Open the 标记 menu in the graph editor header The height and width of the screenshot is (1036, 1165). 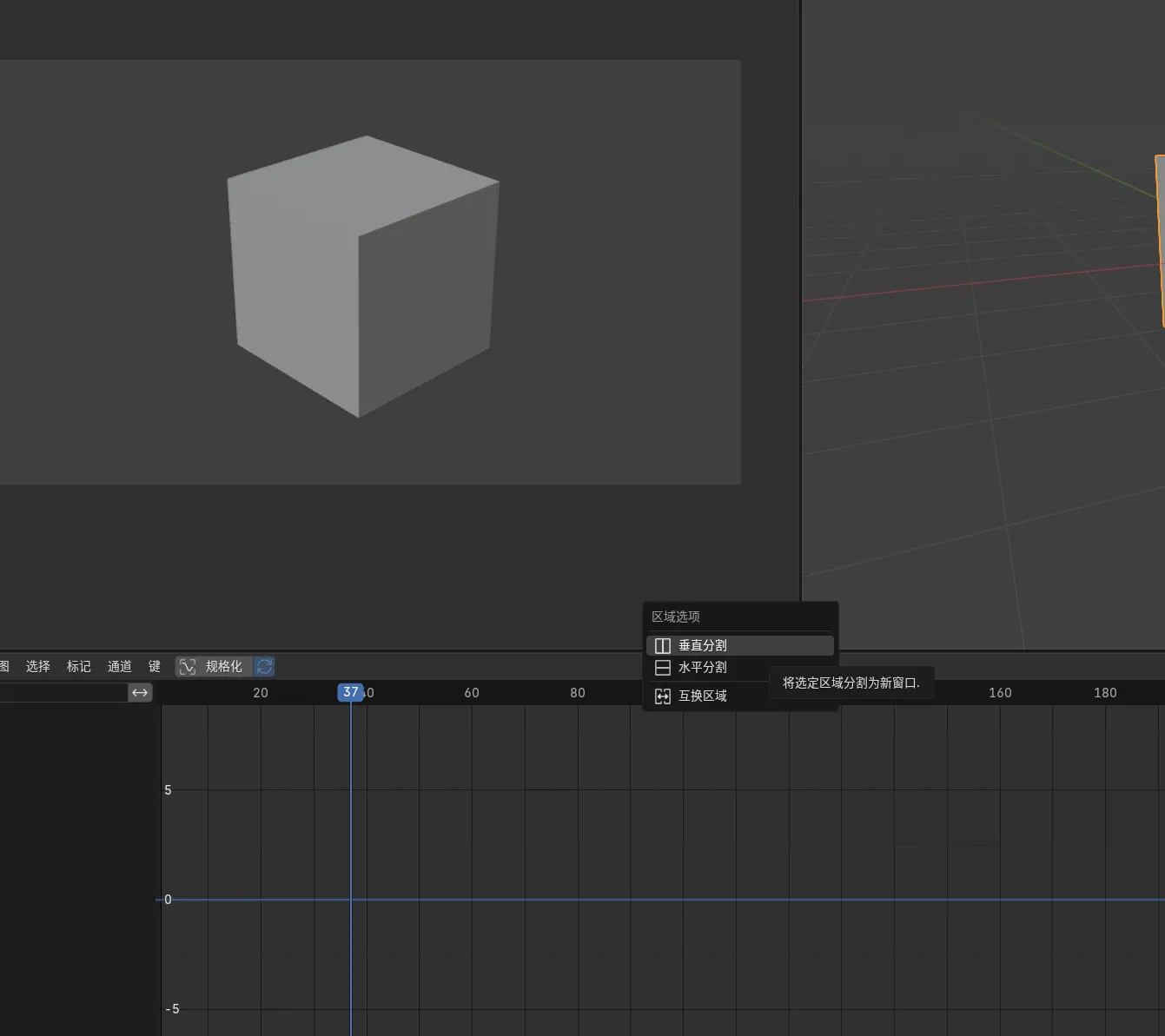[79, 666]
